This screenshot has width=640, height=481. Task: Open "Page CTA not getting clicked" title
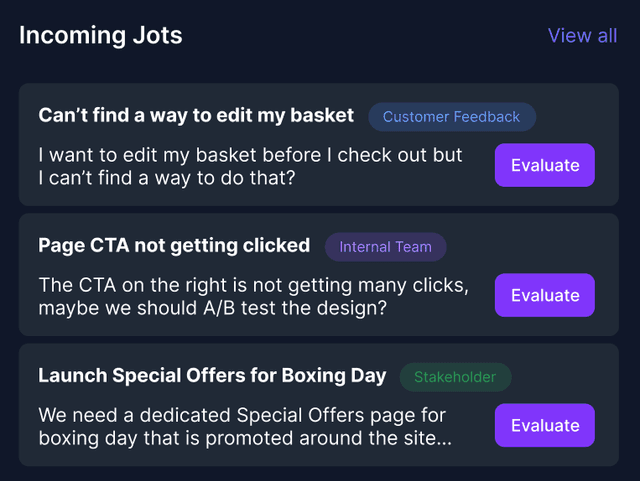174,246
